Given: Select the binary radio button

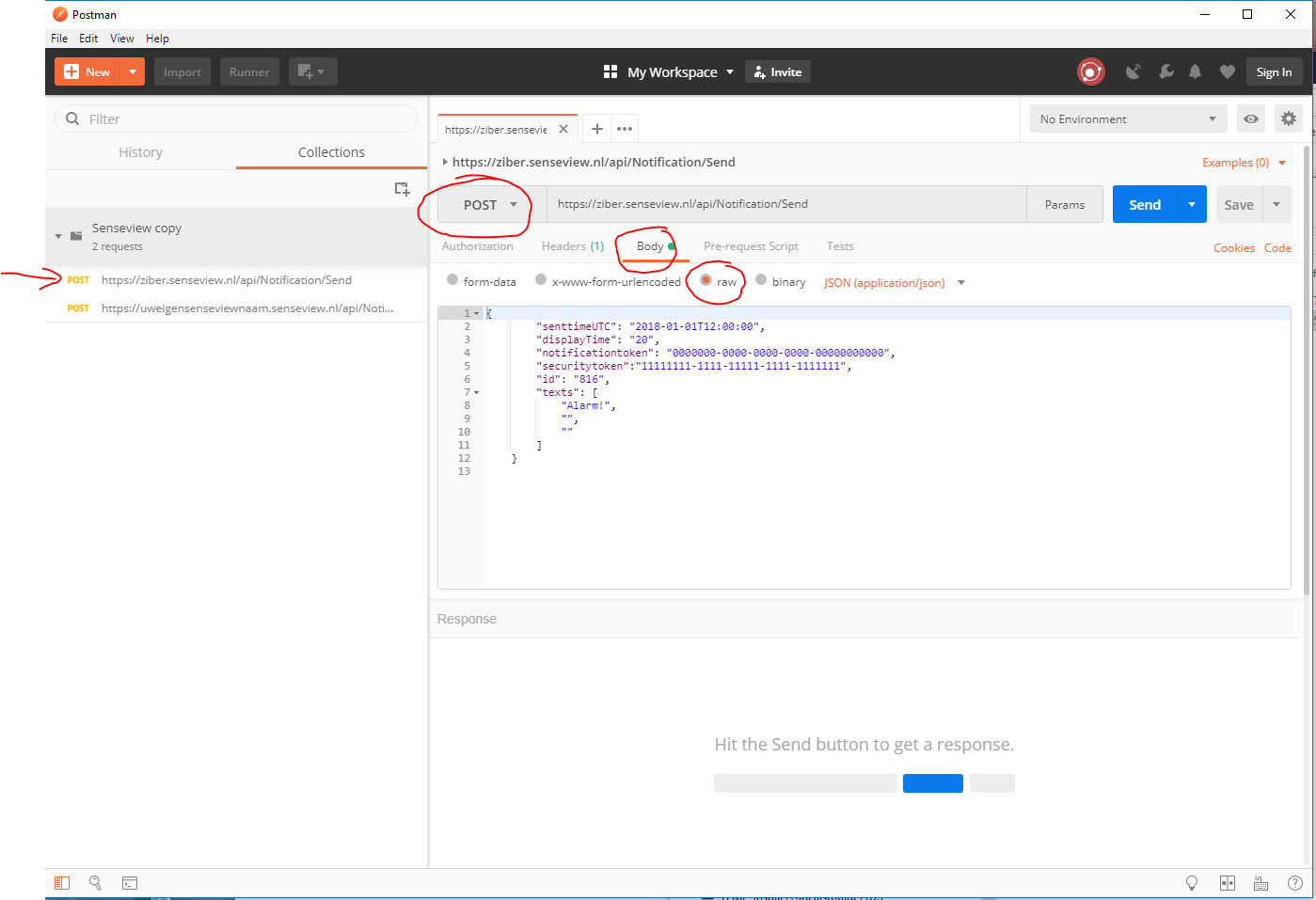Looking at the screenshot, I should [761, 279].
